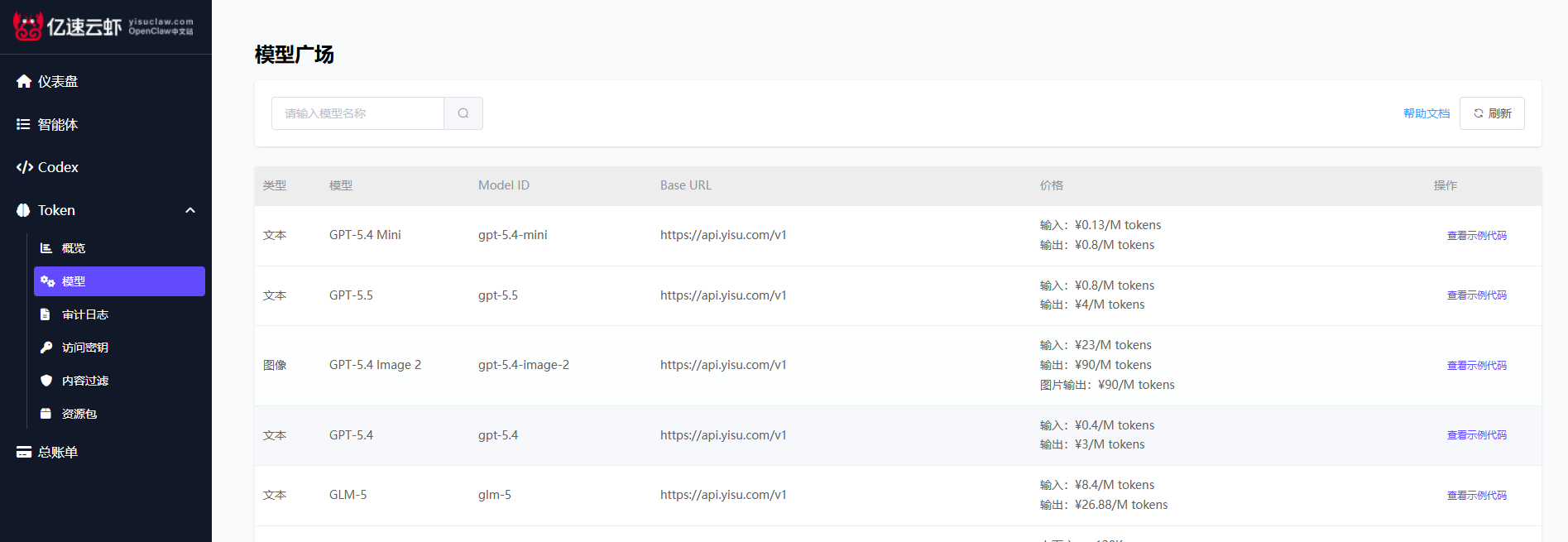Viewport: 1568px width, 542px height.
Task: Focus the model name search field
Action: click(357, 113)
